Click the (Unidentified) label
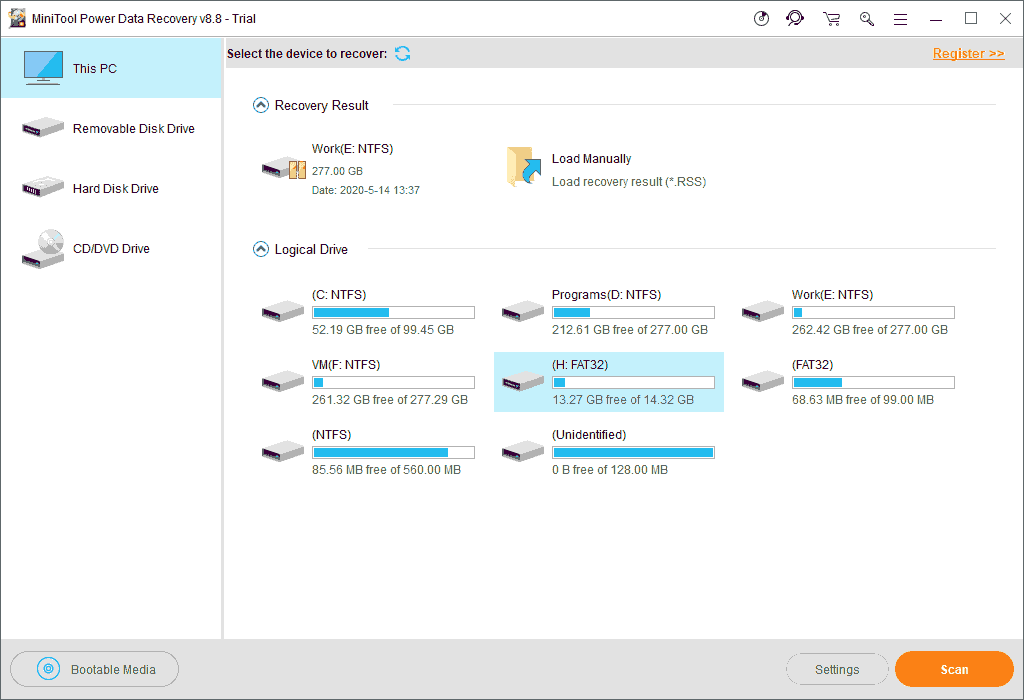Viewport: 1024px width, 700px height. pyautogui.click(x=589, y=434)
